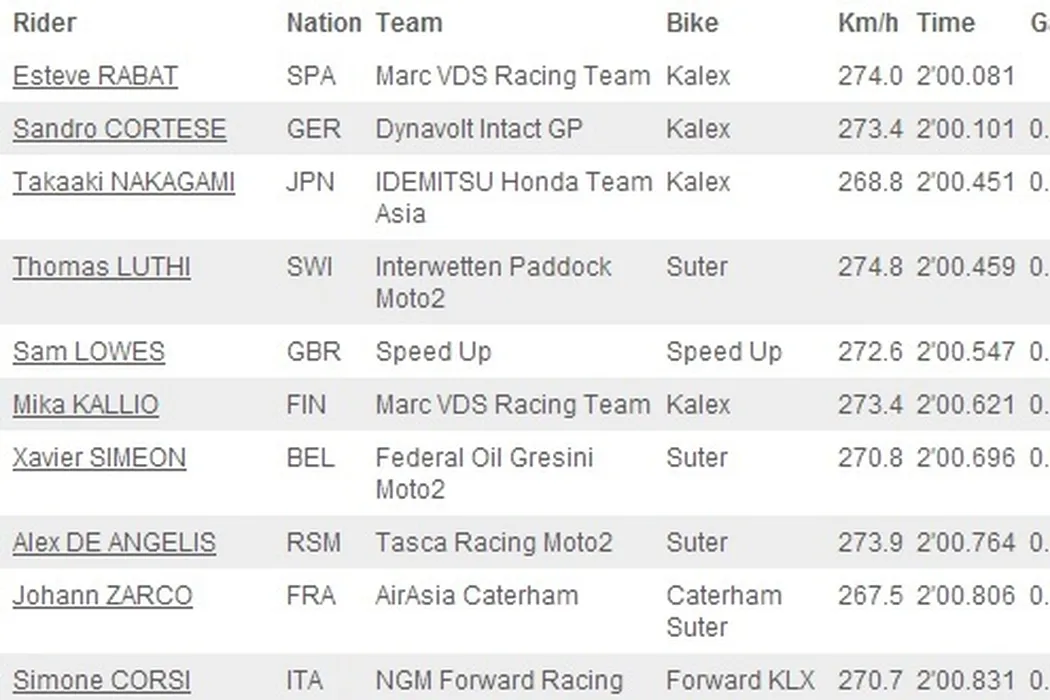The width and height of the screenshot is (1050, 700).
Task: Click the Bike column header
Action: 692,23
